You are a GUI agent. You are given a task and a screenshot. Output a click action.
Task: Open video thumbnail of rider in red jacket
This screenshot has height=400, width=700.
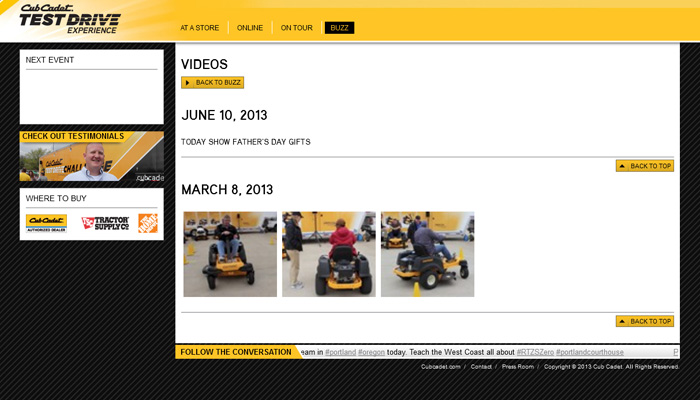[329, 254]
